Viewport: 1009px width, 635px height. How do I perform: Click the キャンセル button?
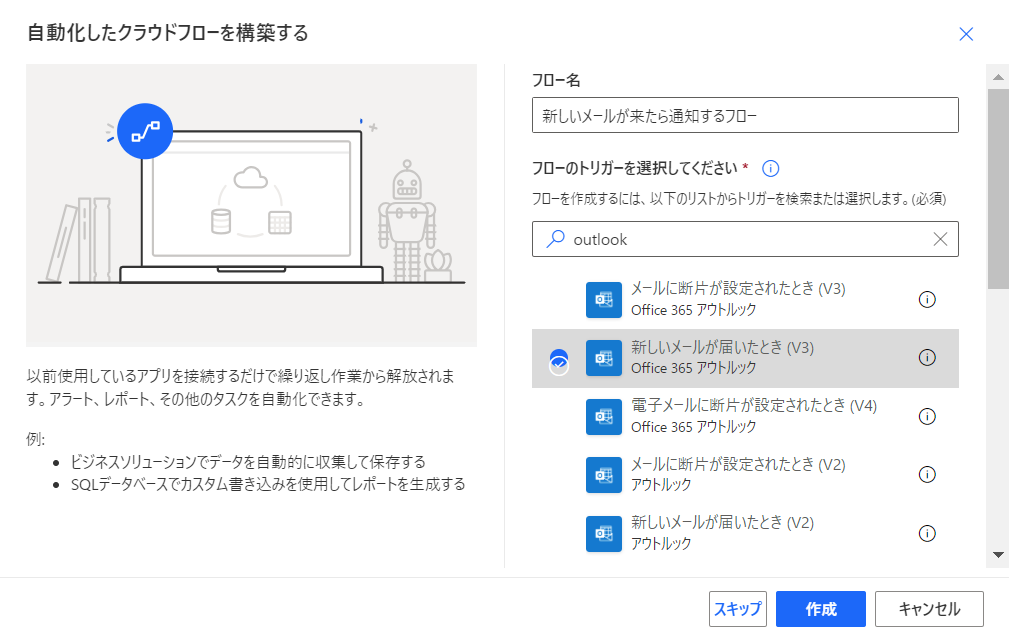pyautogui.click(x=929, y=609)
